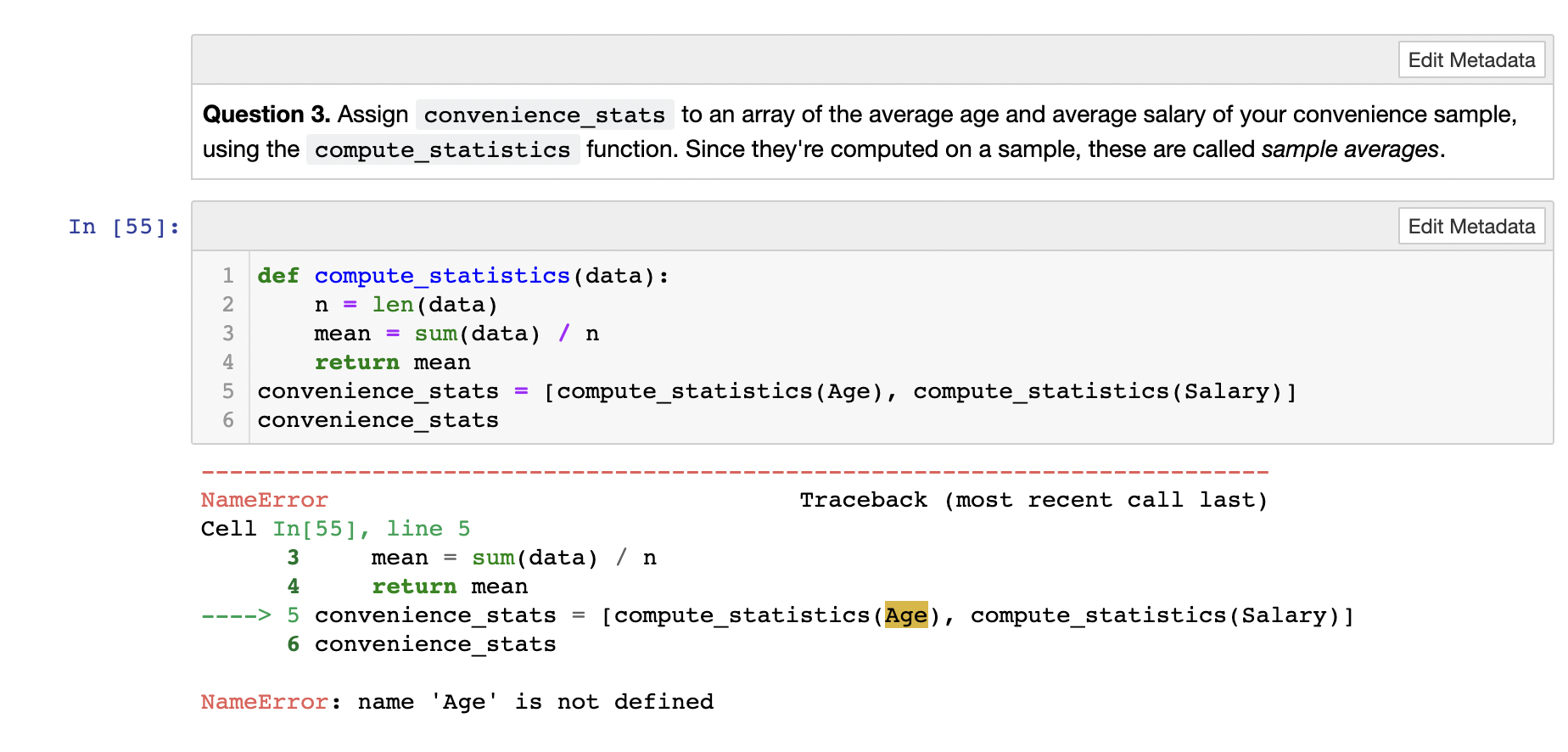Screen dimensions: 1568x752
Task: Click the italic 'sample averages' text
Action: (1350, 149)
